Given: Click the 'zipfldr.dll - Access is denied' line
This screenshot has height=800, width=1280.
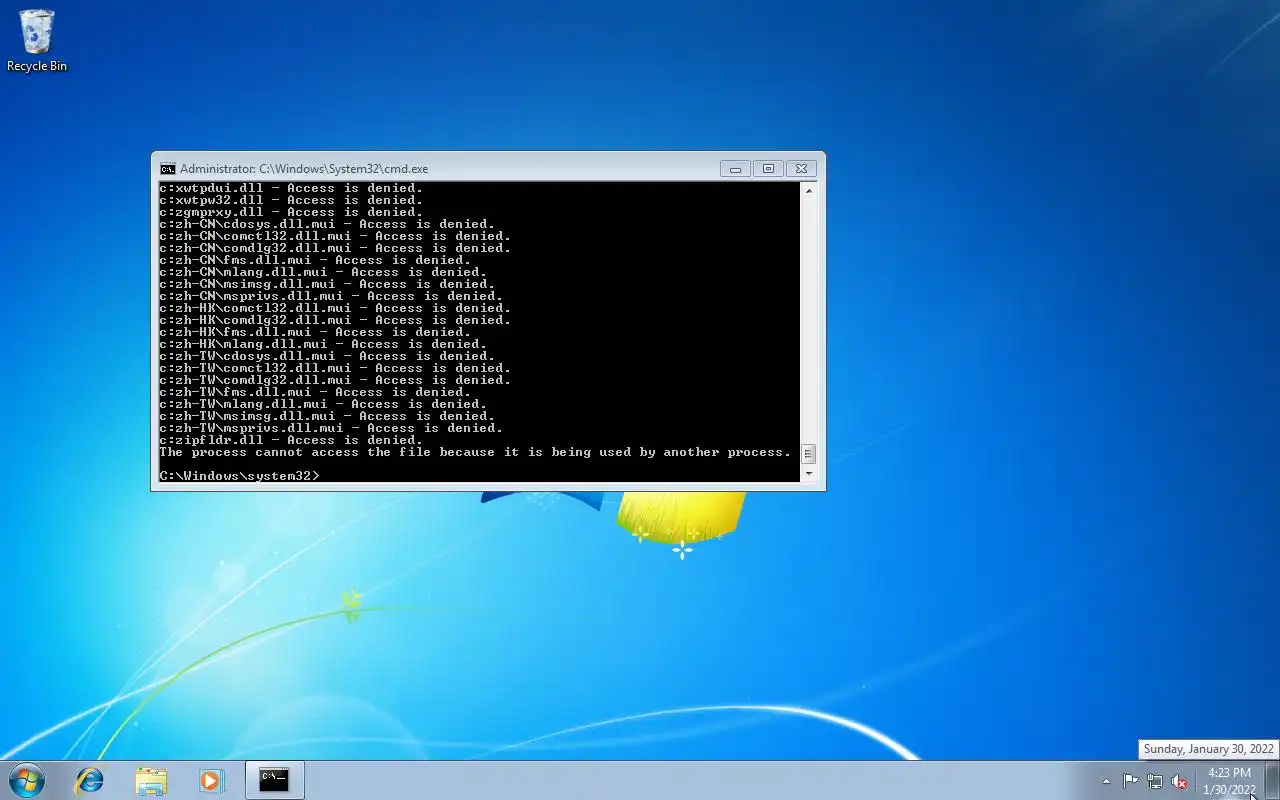Looking at the screenshot, I should pos(291,440).
